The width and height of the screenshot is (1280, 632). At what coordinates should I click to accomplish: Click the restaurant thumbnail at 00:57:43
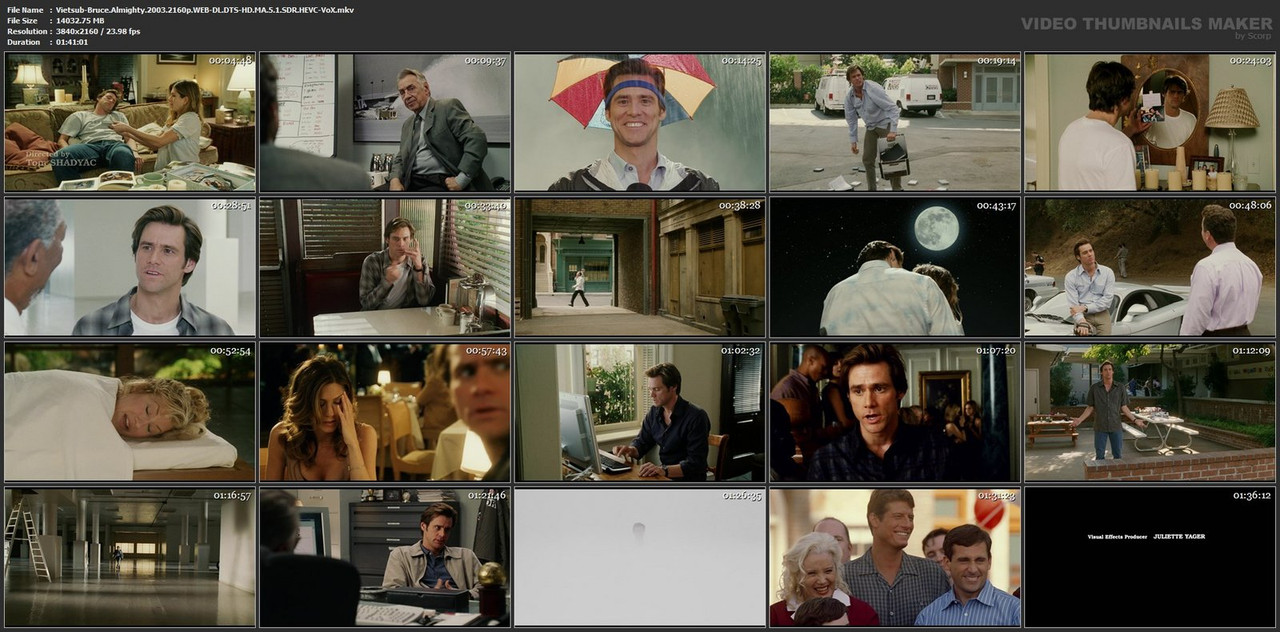385,412
